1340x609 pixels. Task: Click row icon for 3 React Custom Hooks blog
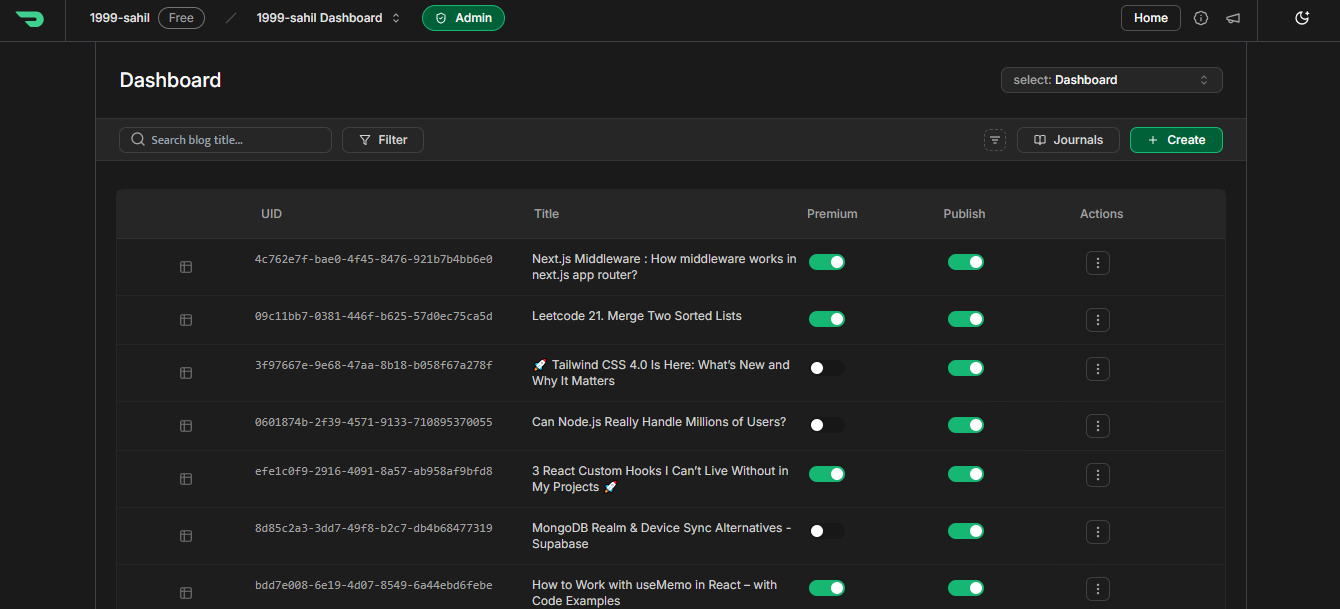pos(186,479)
